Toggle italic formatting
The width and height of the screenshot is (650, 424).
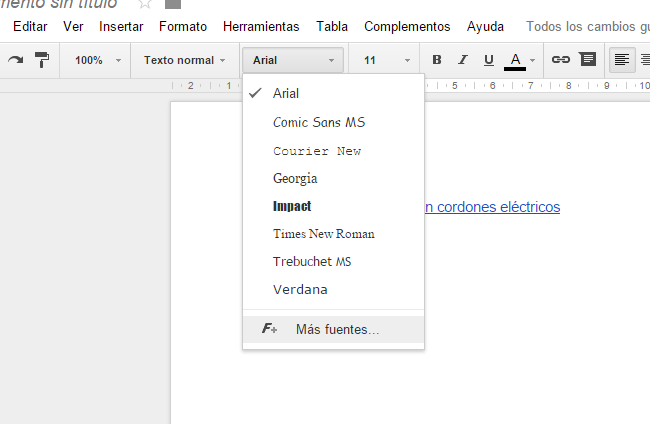[x=462, y=60]
